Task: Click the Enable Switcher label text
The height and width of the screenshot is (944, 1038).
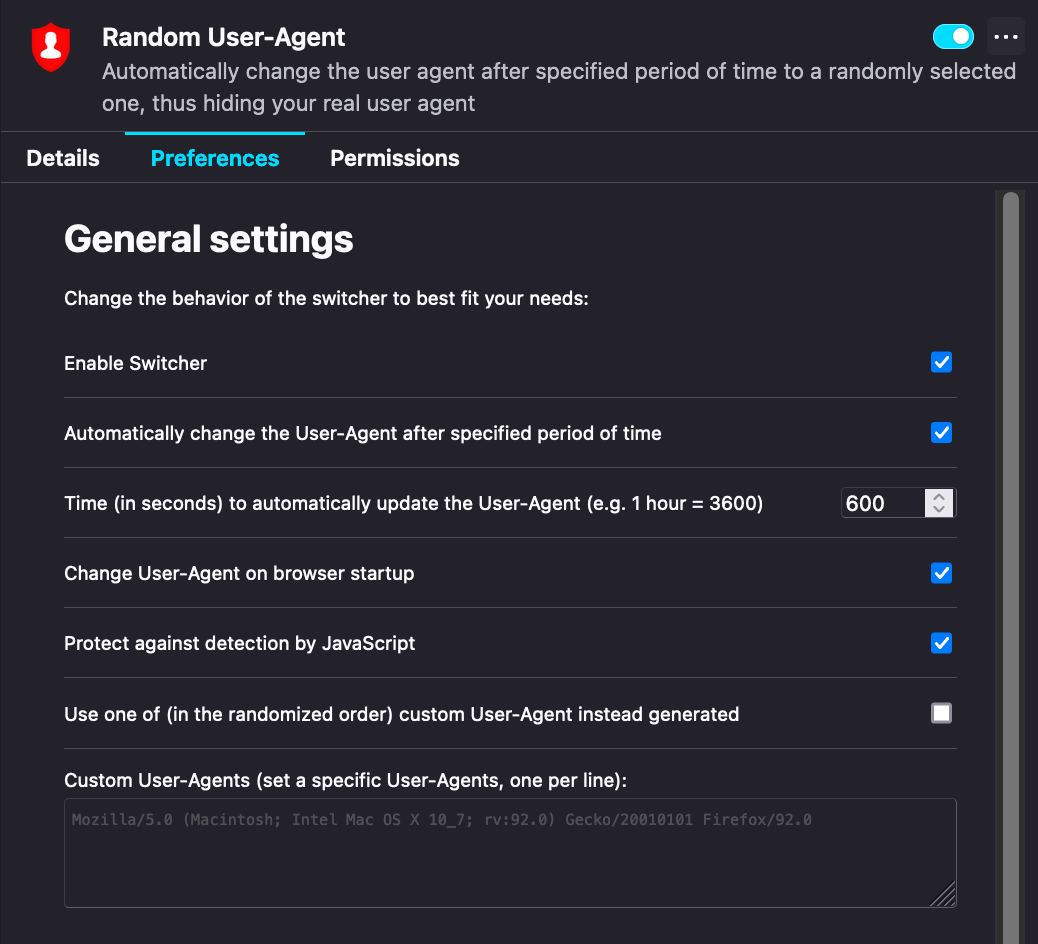Action: (136, 363)
